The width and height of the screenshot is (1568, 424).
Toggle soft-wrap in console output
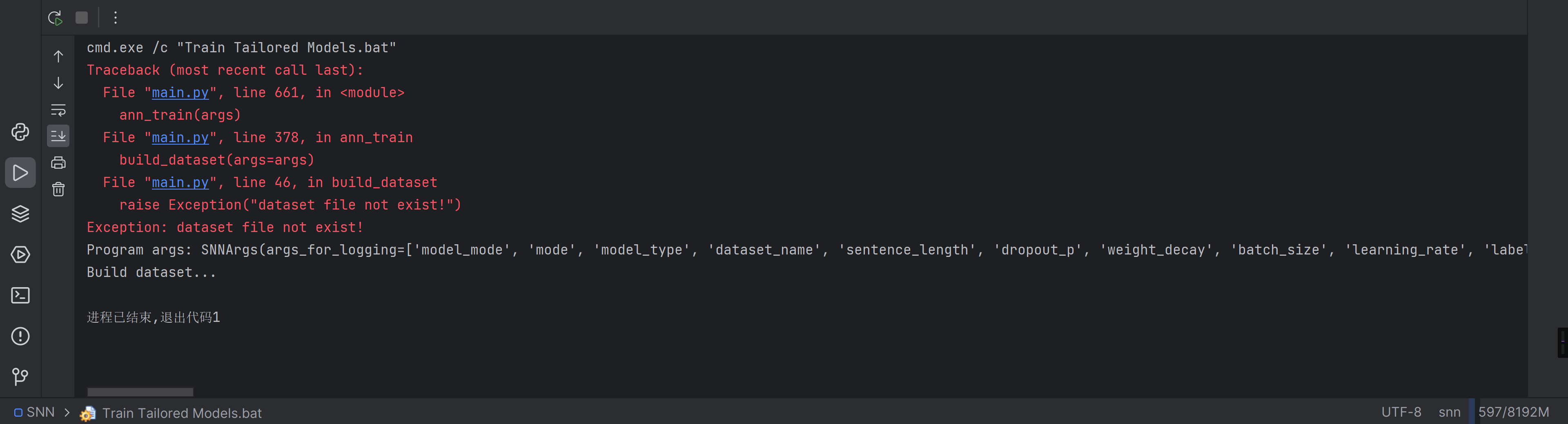[58, 110]
